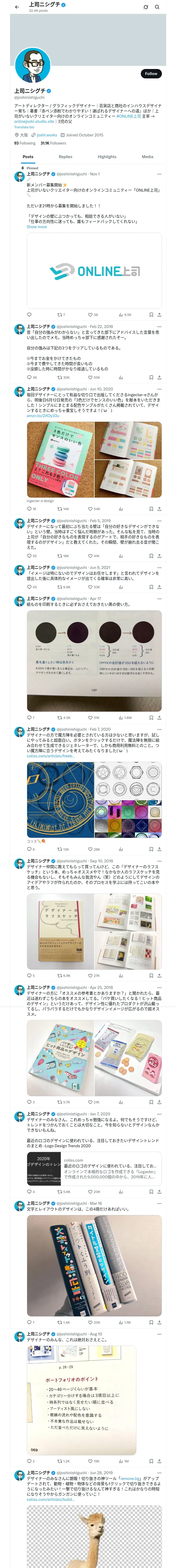Click the Follow button

point(151,74)
